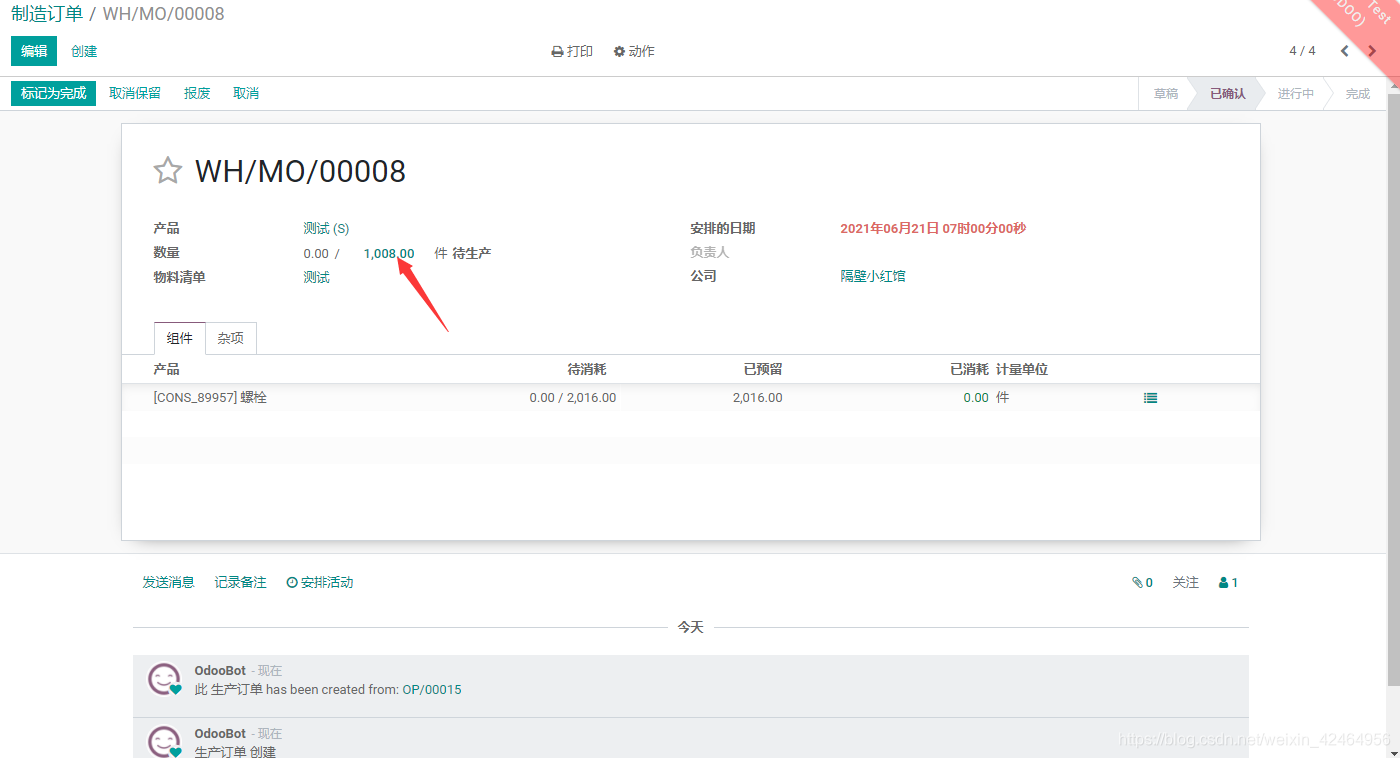
Task: Open the 动作 action menu
Action: pos(634,51)
